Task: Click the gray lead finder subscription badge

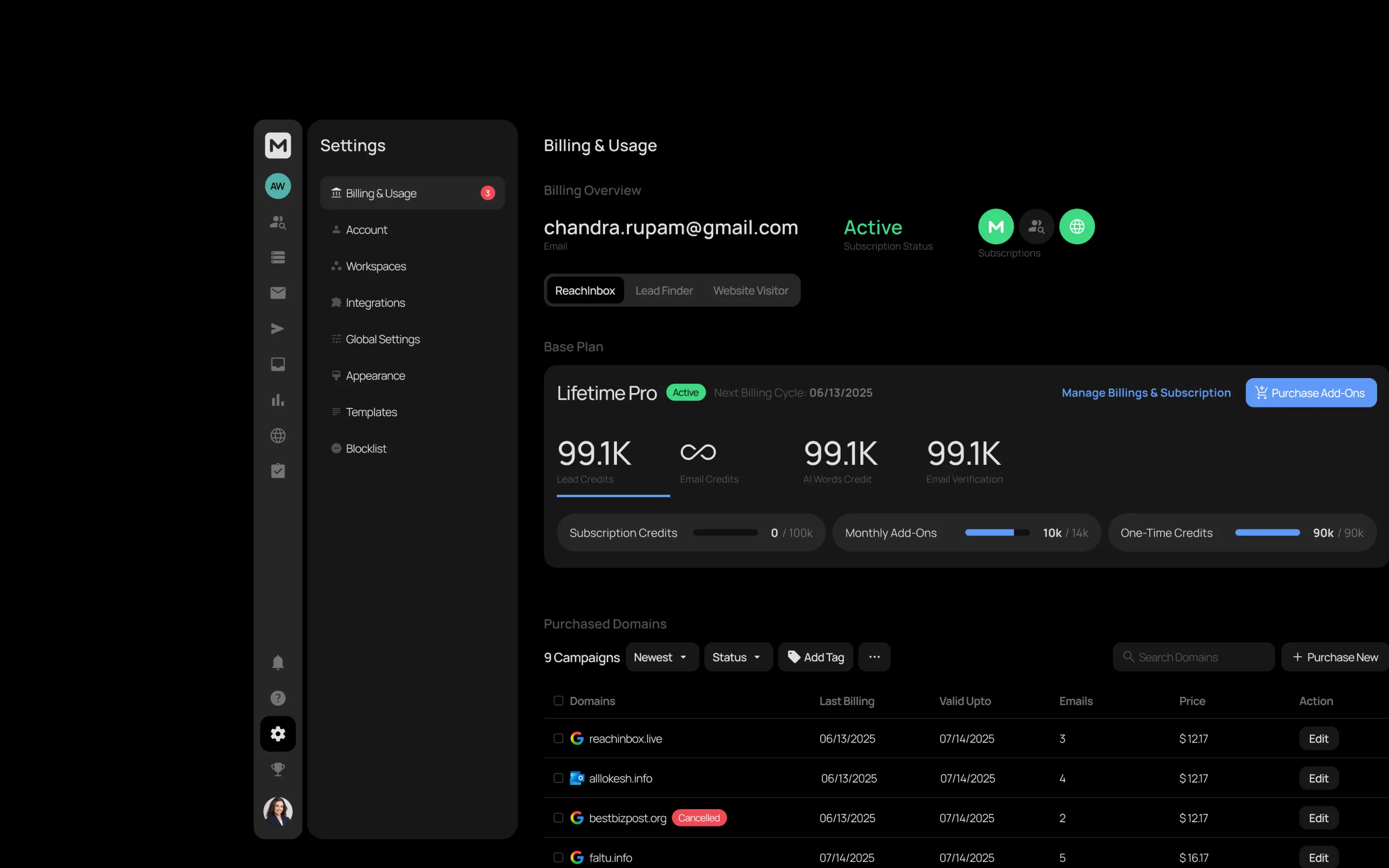Action: pos(1036,226)
